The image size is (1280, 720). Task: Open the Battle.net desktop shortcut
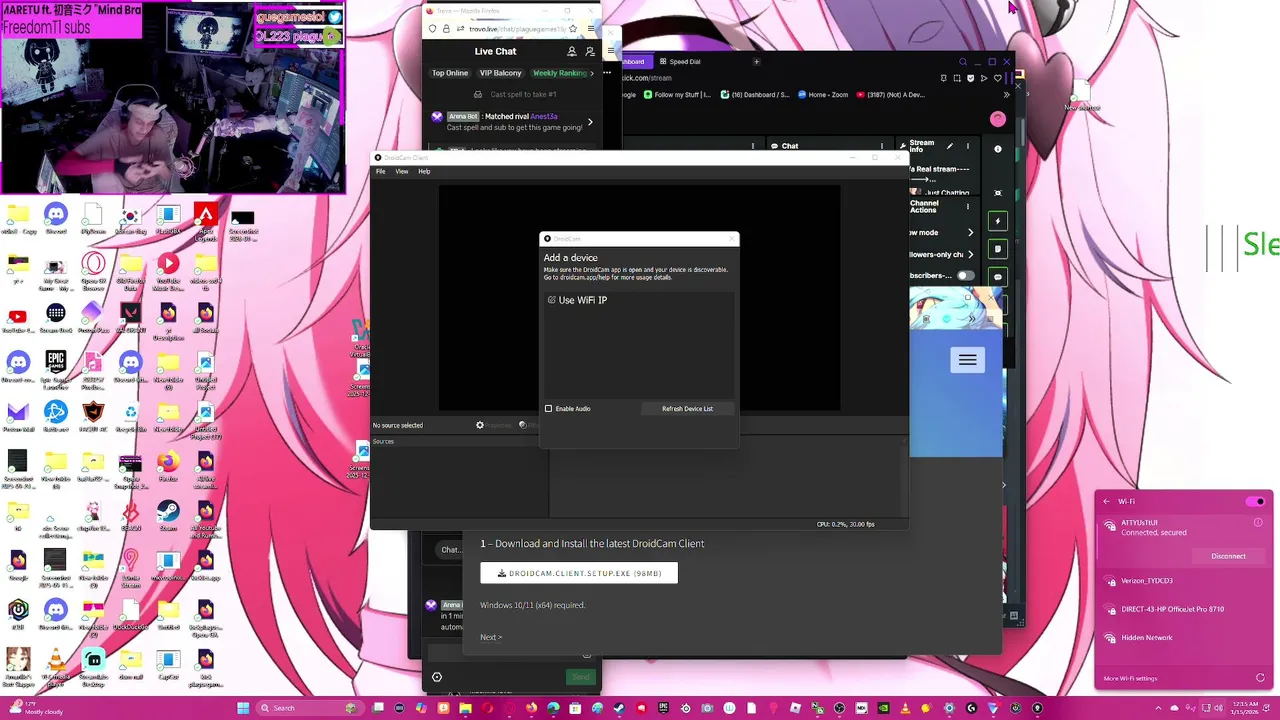pyautogui.click(x=56, y=417)
